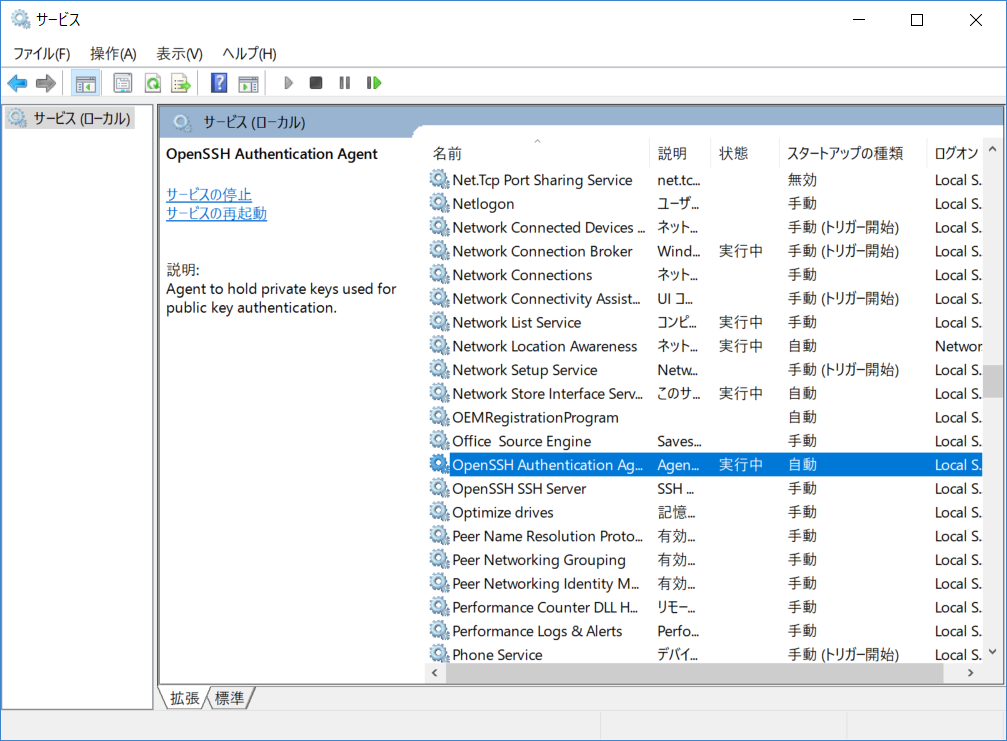Open the 表示(V) menu
1007x741 pixels.
point(180,54)
